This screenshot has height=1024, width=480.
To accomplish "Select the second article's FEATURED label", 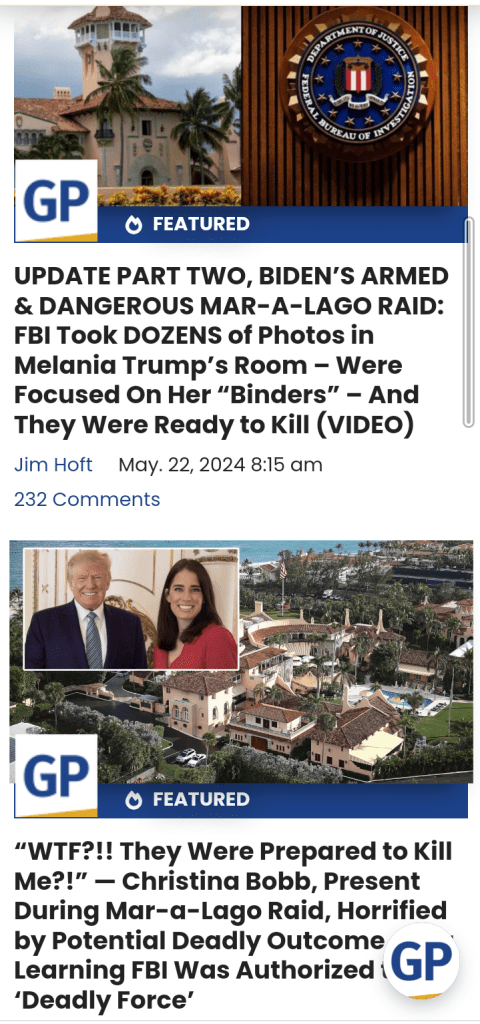I will point(201,799).
